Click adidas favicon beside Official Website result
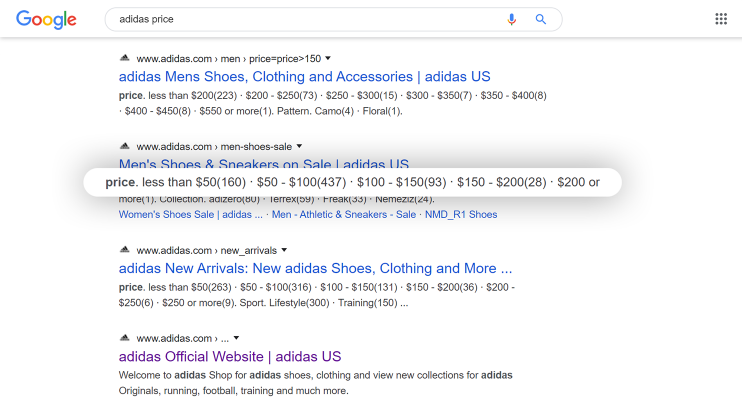This screenshot has width=742, height=416. pyautogui.click(x=124, y=337)
